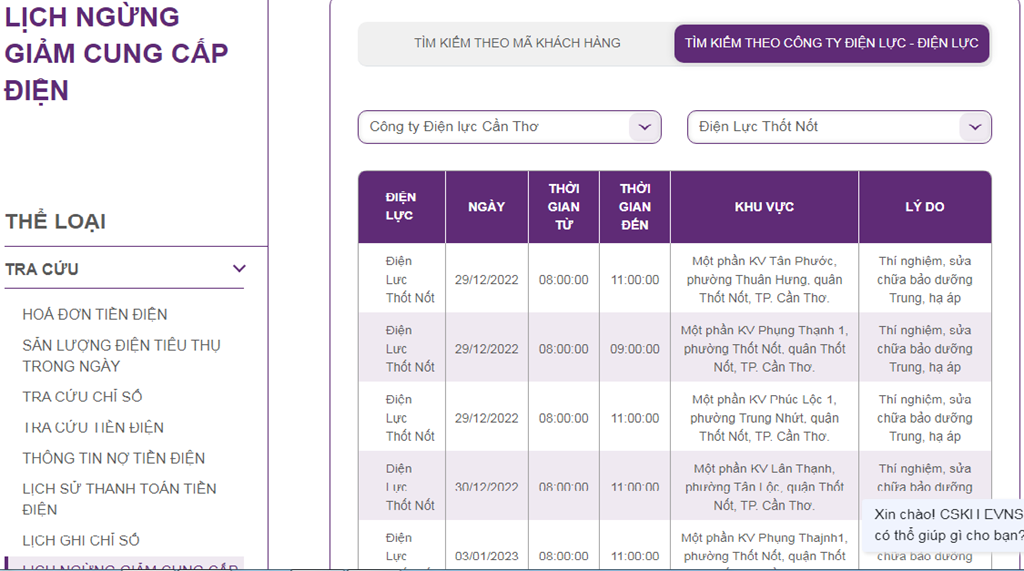Click the KV Phúc Lộc 1 area cell

[764, 417]
